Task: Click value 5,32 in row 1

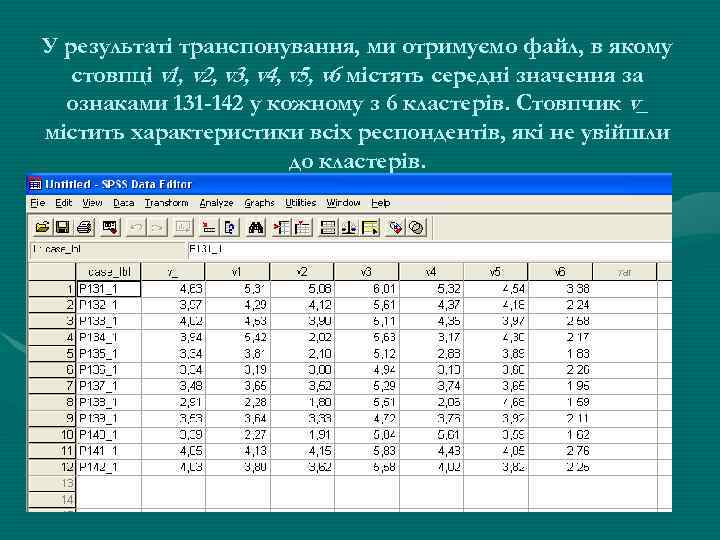Action: point(431,289)
